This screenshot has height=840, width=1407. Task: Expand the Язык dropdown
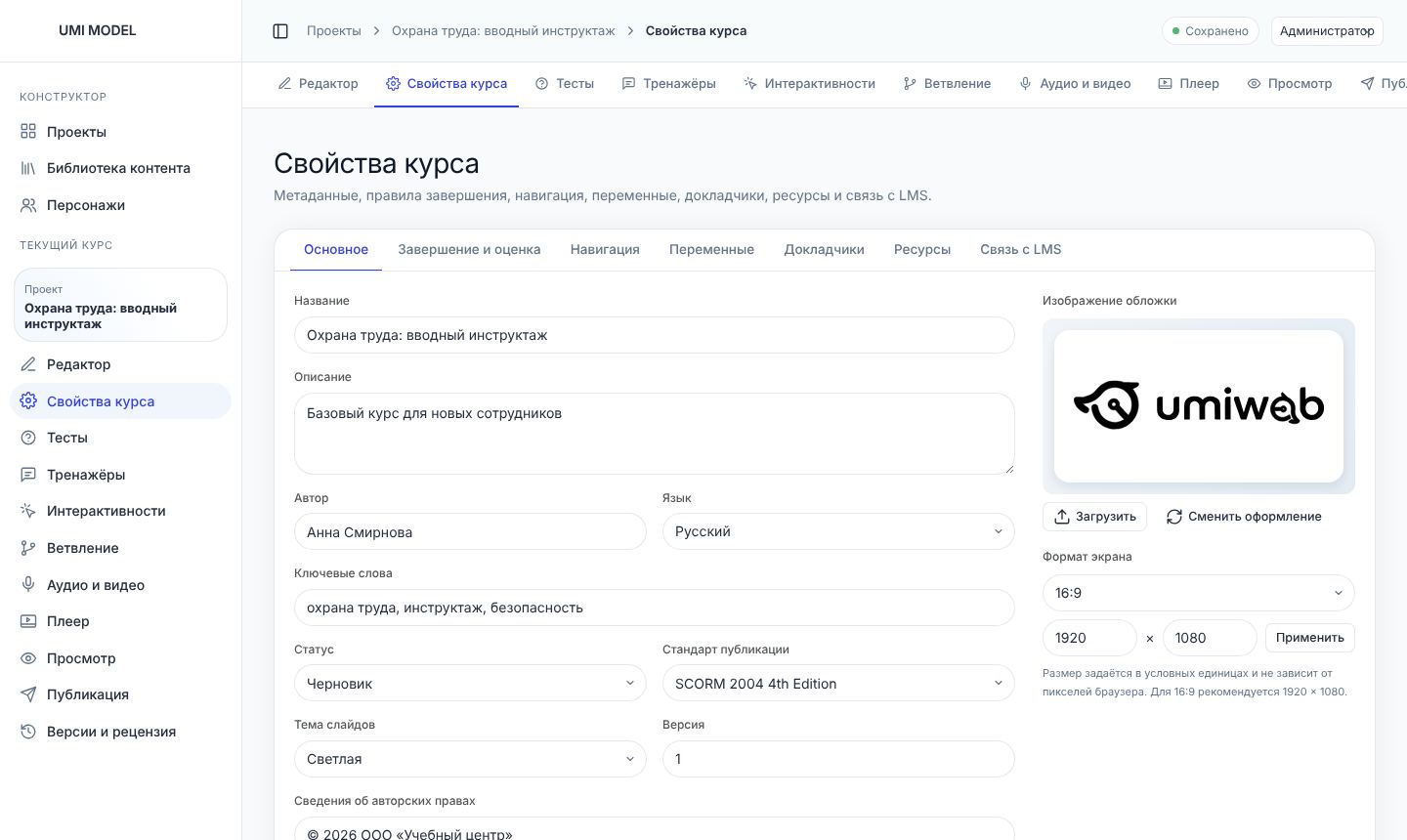pos(838,531)
